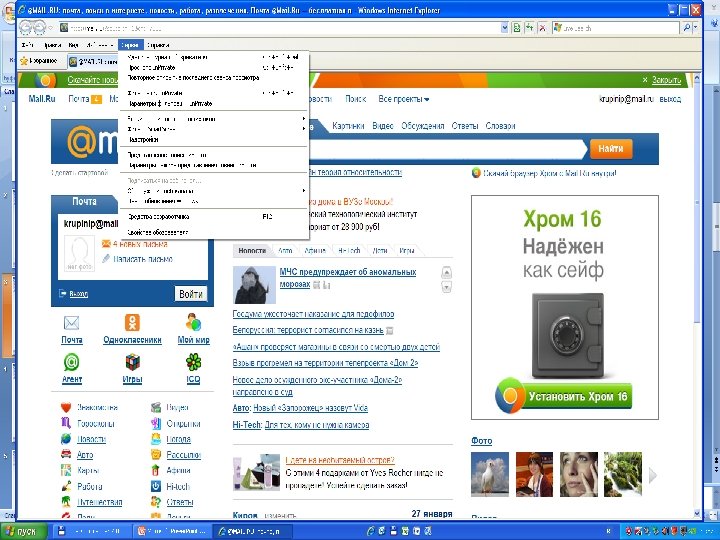Click the orange Найти search button

[611, 149]
